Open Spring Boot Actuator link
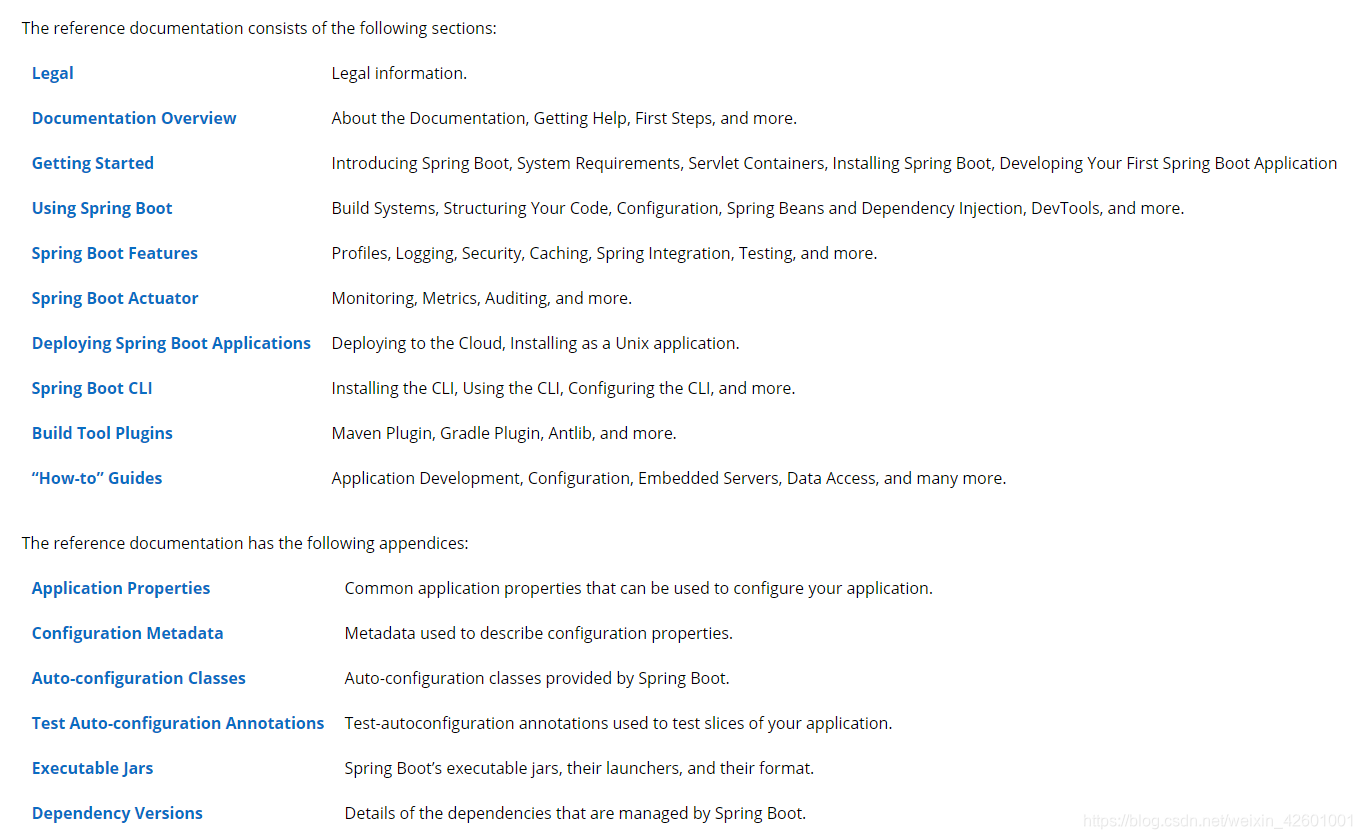 (115, 298)
